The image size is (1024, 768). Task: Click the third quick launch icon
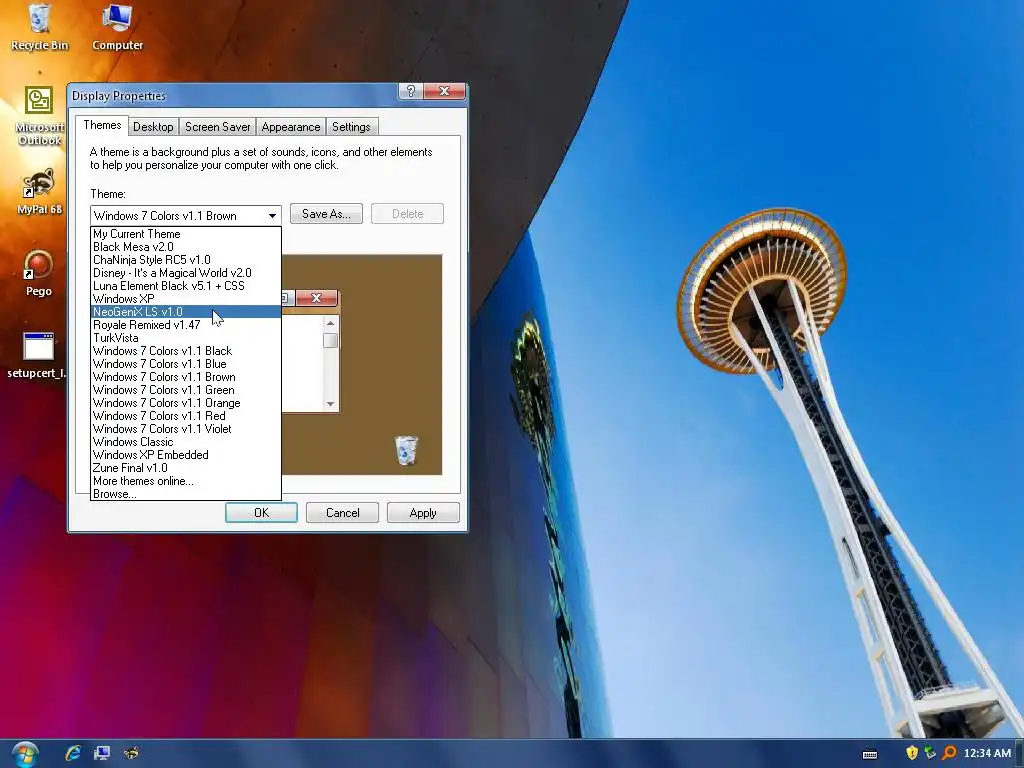131,753
